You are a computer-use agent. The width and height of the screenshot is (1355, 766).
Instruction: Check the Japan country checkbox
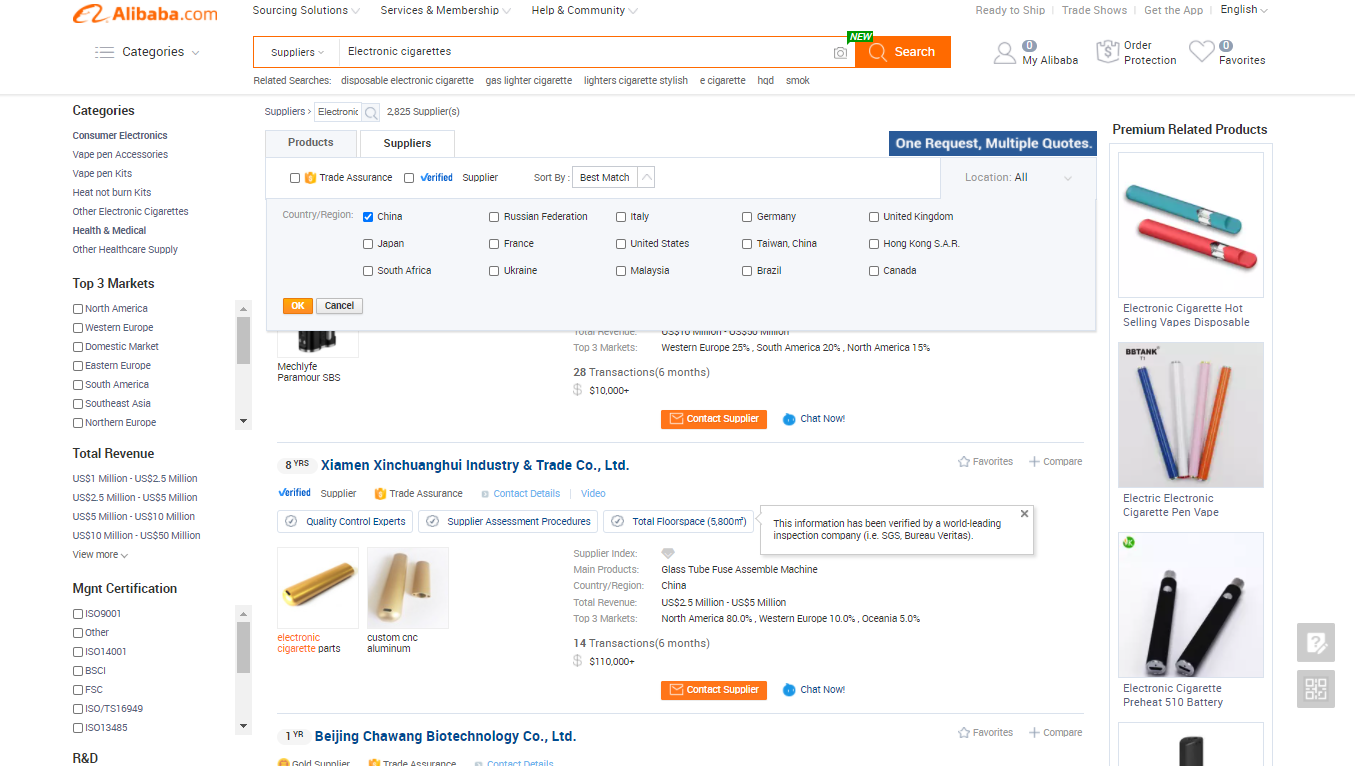(x=368, y=244)
